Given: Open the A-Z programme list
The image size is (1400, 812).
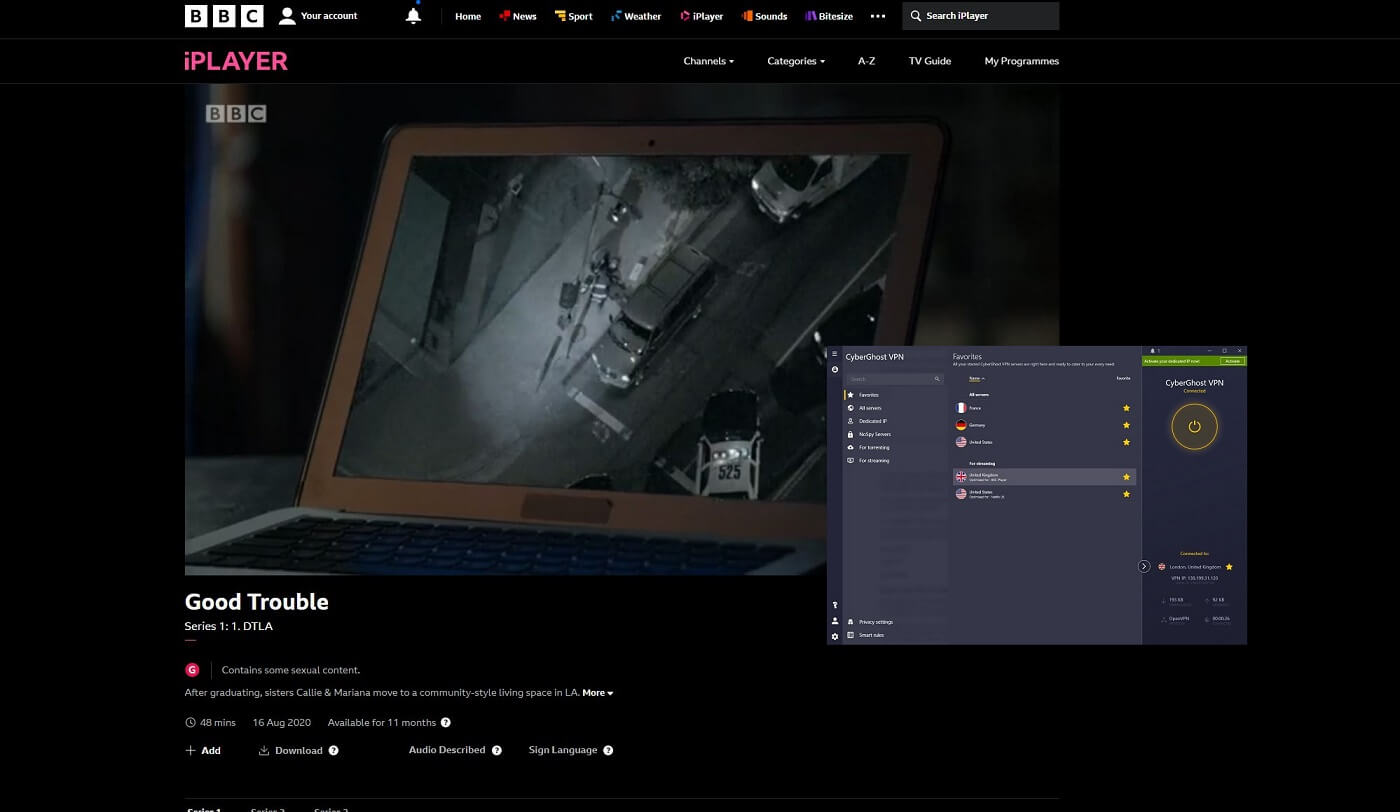Looking at the screenshot, I should pos(866,61).
